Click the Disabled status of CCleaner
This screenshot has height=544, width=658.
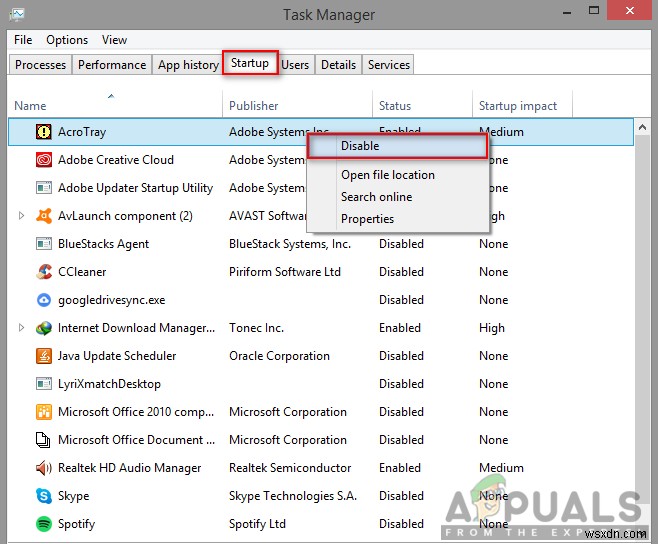pyautogui.click(x=401, y=272)
